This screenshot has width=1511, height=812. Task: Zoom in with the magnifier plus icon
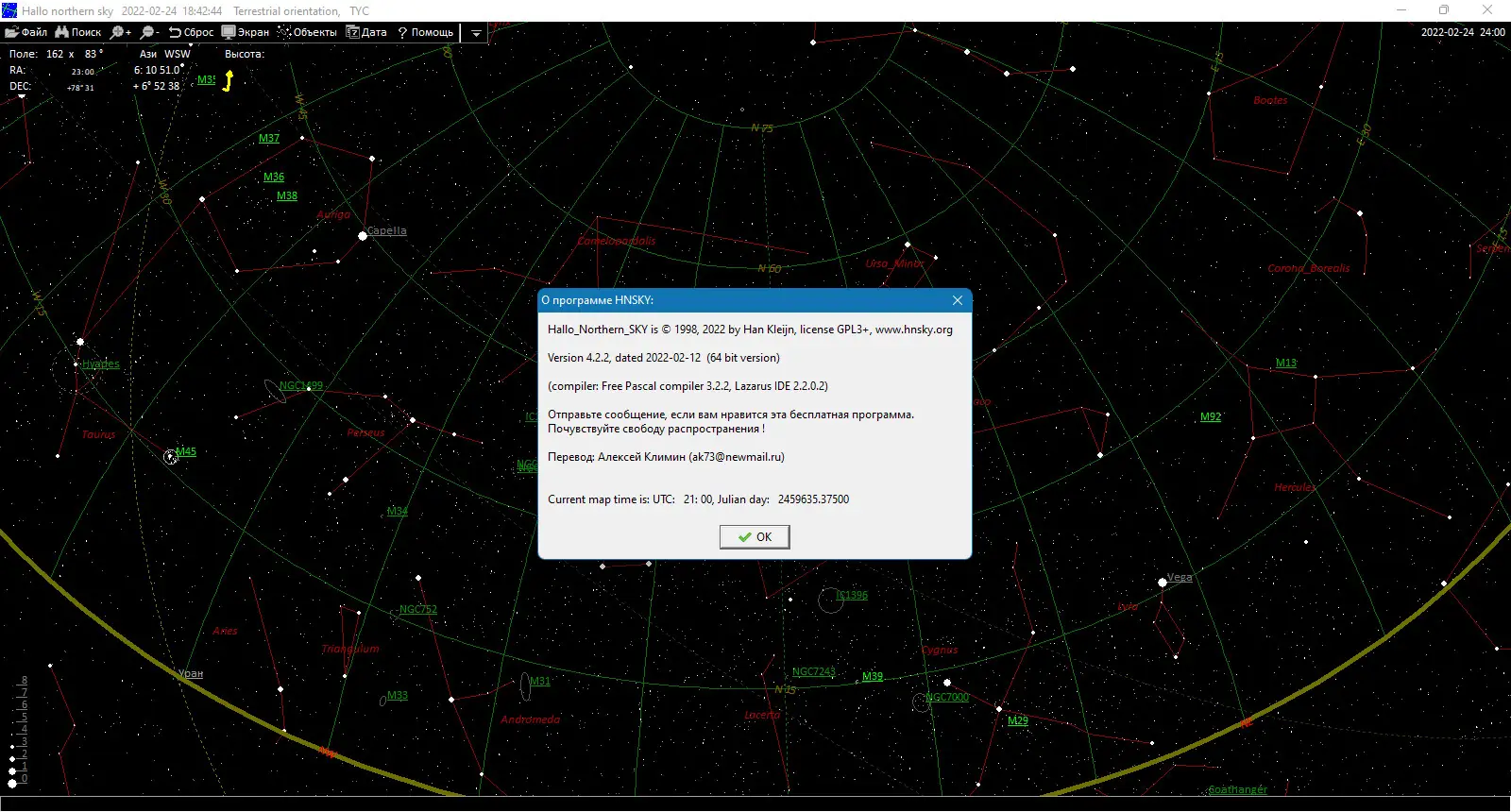coord(121,32)
